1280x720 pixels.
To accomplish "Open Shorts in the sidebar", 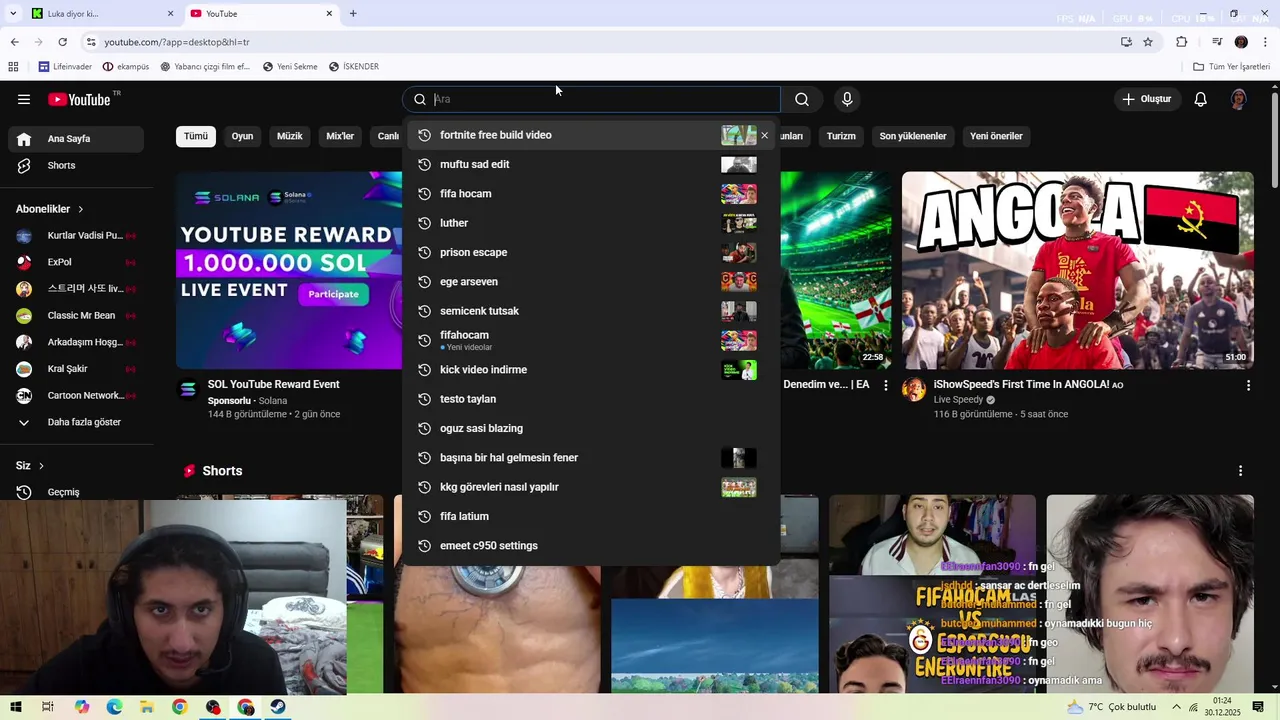I will point(76,165).
